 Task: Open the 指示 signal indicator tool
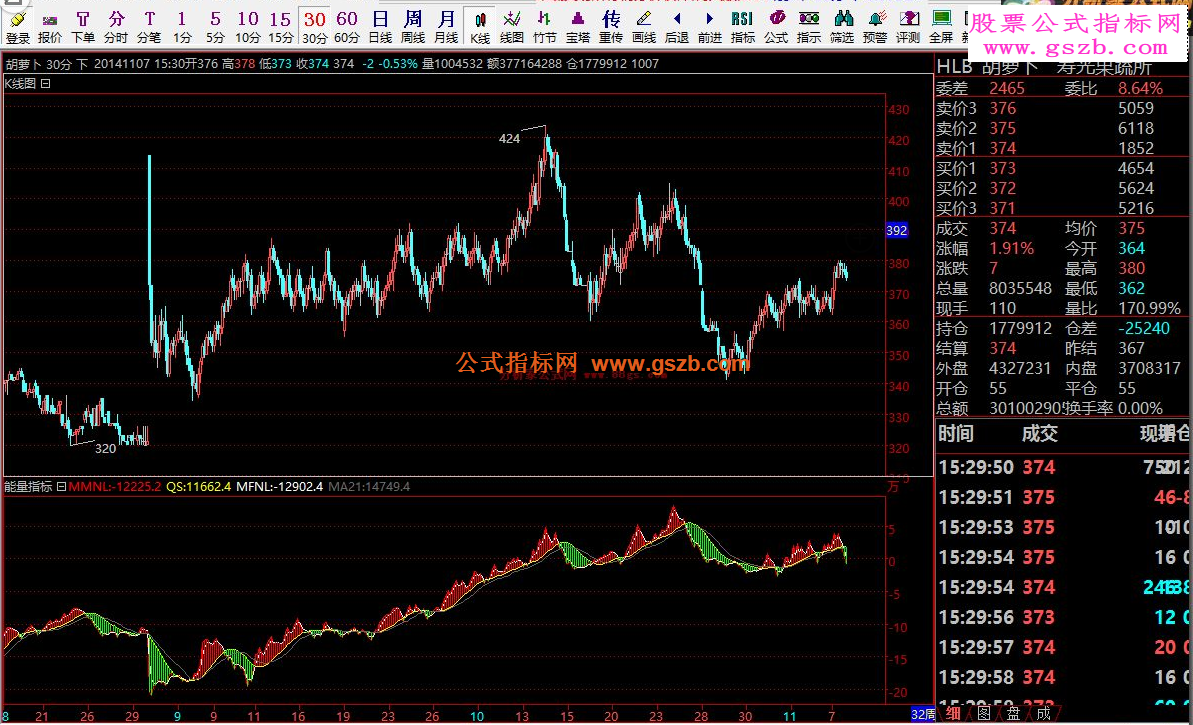click(x=809, y=26)
